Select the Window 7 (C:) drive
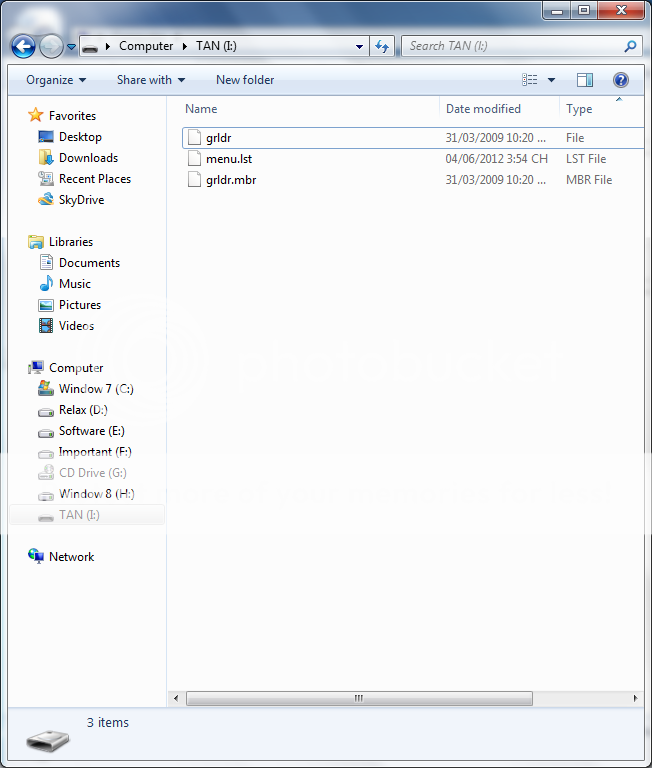Image resolution: width=652 pixels, height=768 pixels. (95, 389)
